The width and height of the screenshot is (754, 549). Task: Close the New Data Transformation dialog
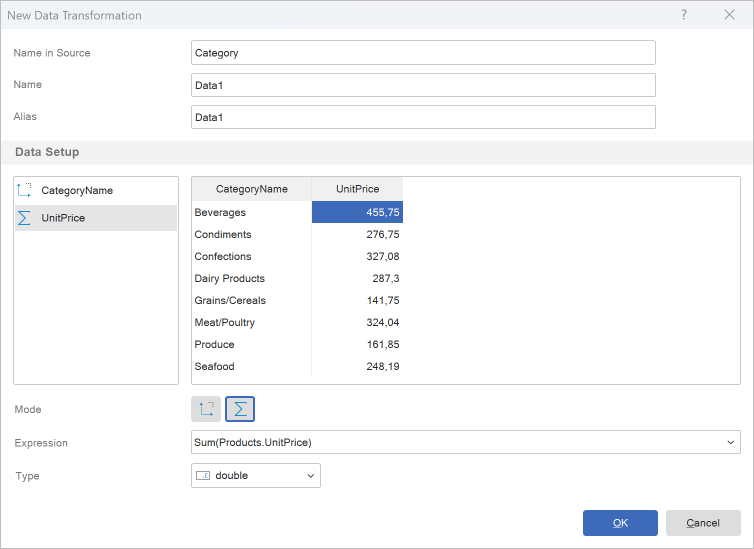(729, 15)
